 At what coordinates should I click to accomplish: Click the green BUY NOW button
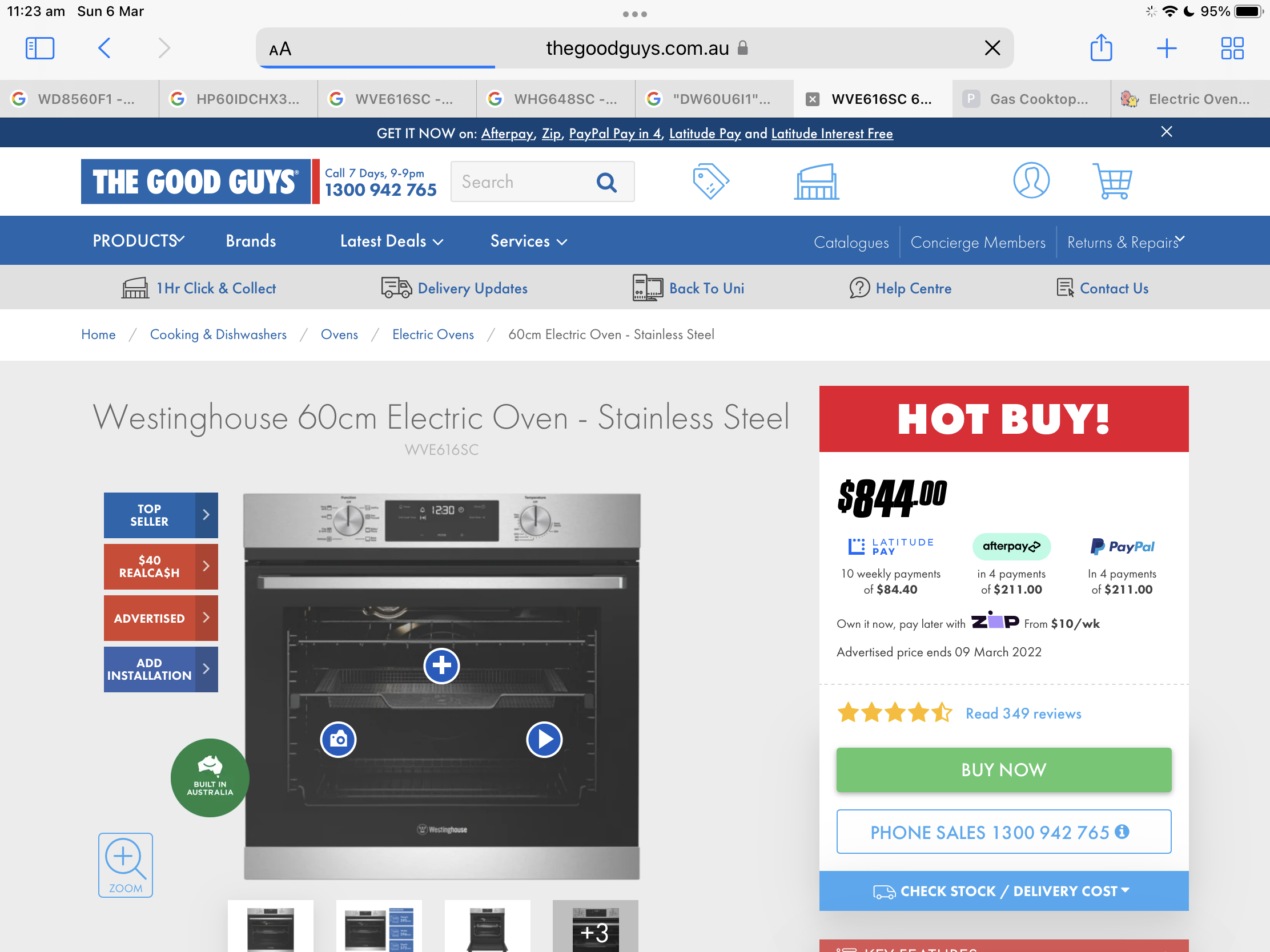pyautogui.click(x=1003, y=769)
